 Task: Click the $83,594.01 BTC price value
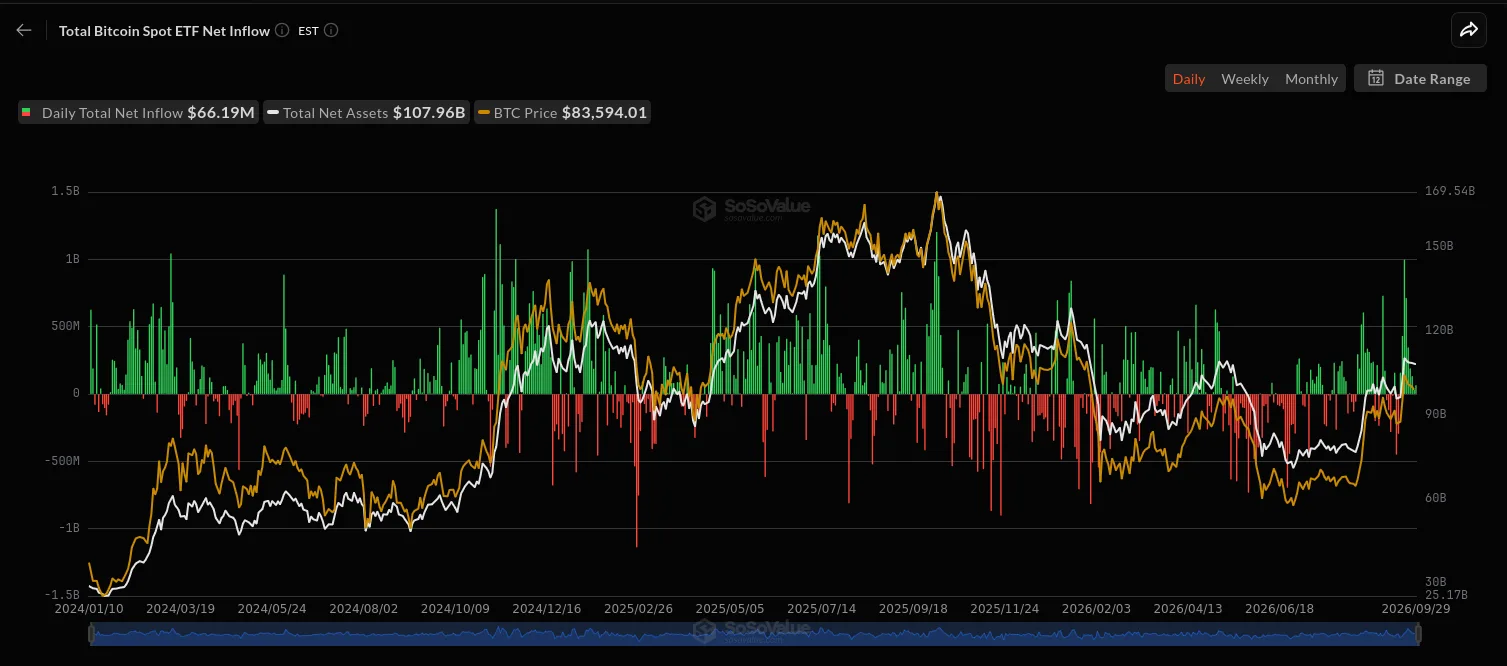(604, 113)
